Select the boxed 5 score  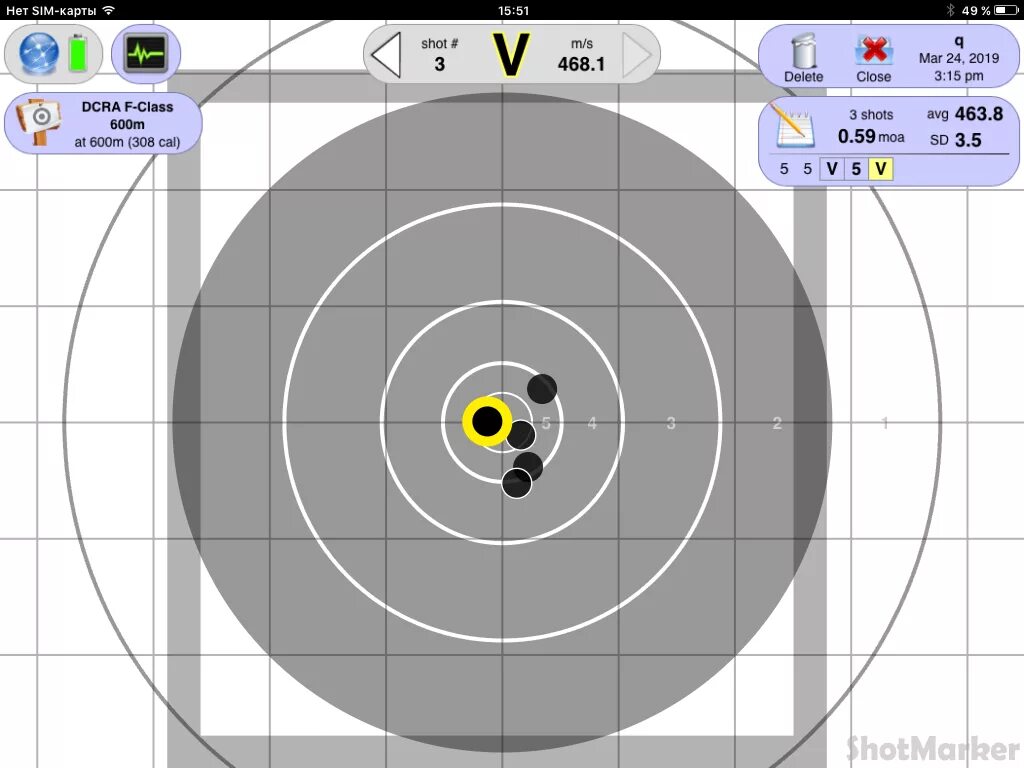[x=856, y=169]
